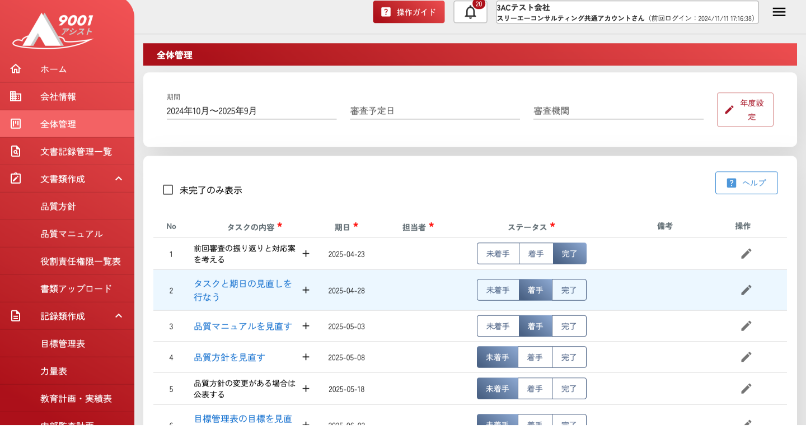This screenshot has height=426, width=806.
Task: Click date 2025-05-18 in task 5
Action: (346, 389)
